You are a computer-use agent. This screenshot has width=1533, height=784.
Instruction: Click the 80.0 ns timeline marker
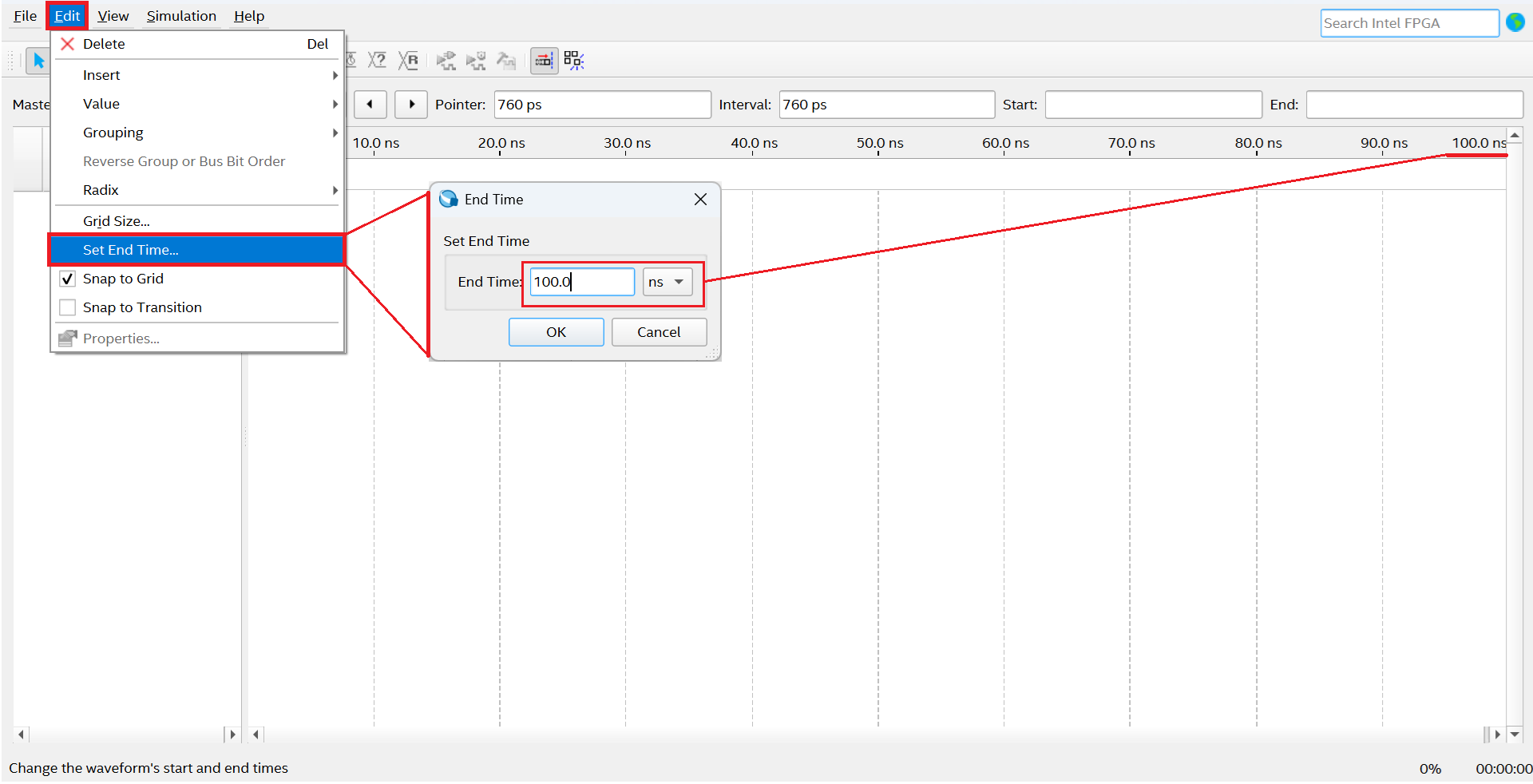click(x=1258, y=143)
